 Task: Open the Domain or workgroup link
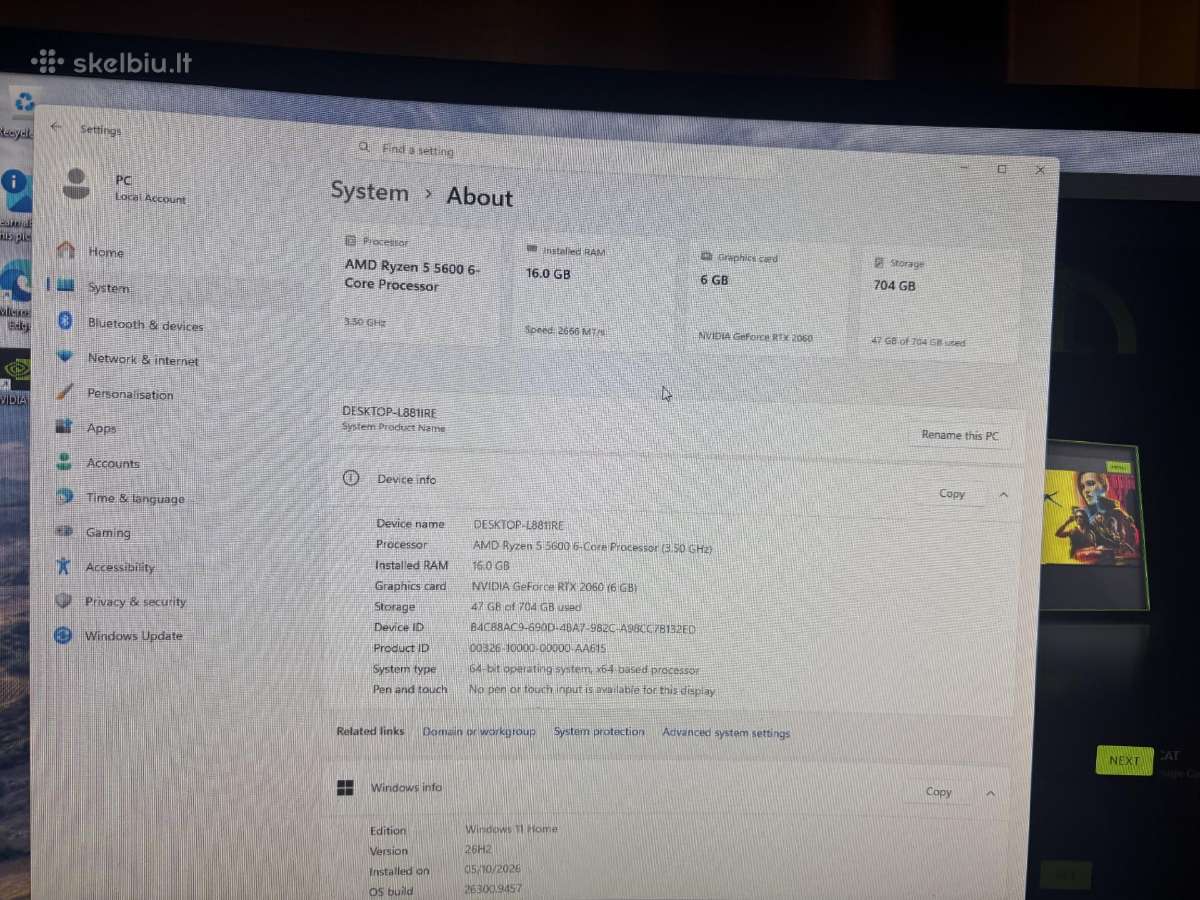point(479,731)
